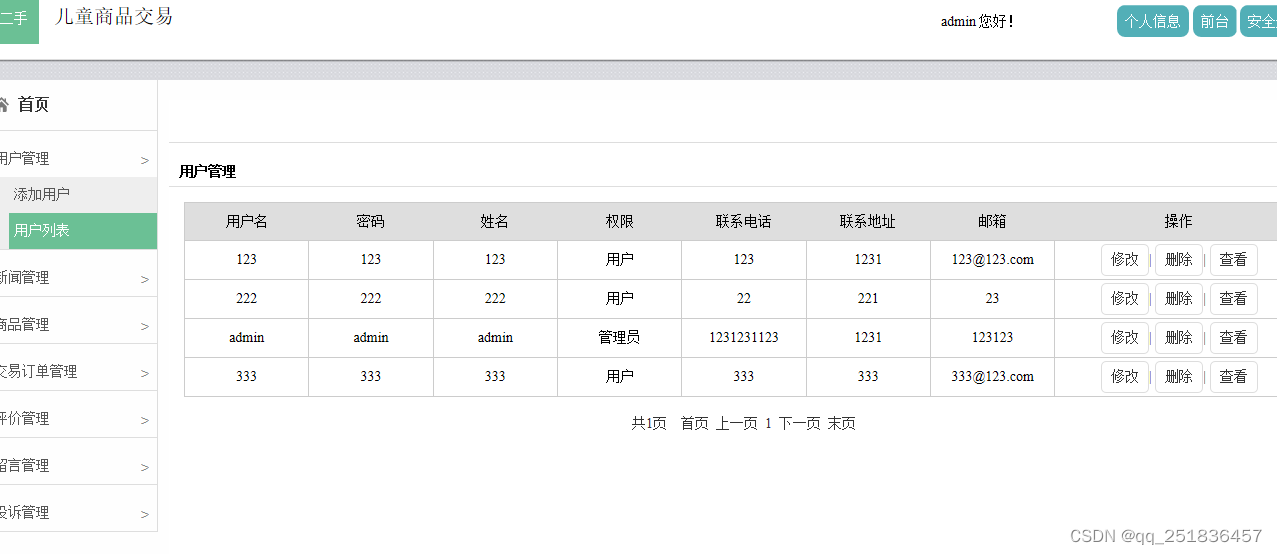Viewport: 1277px width, 554px height.
Task: Expand the 投诉管理 chevron arrow
Action: point(144,515)
